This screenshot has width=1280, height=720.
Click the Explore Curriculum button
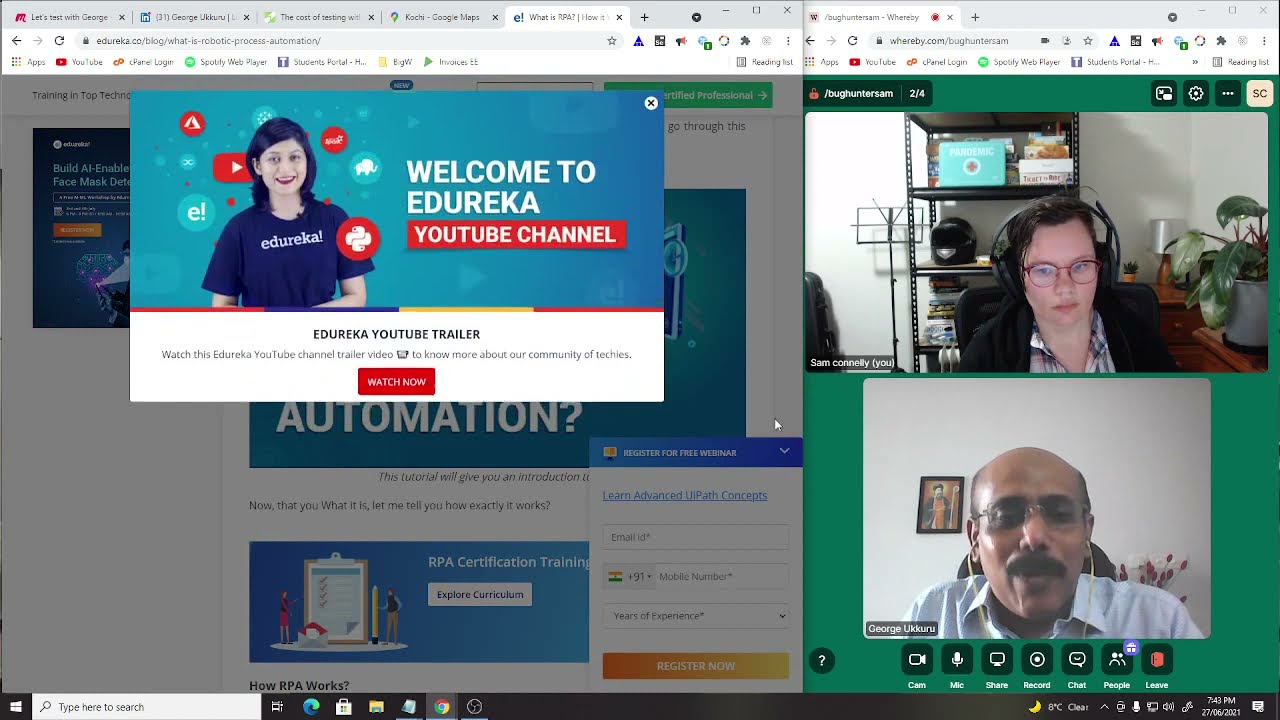(480, 594)
